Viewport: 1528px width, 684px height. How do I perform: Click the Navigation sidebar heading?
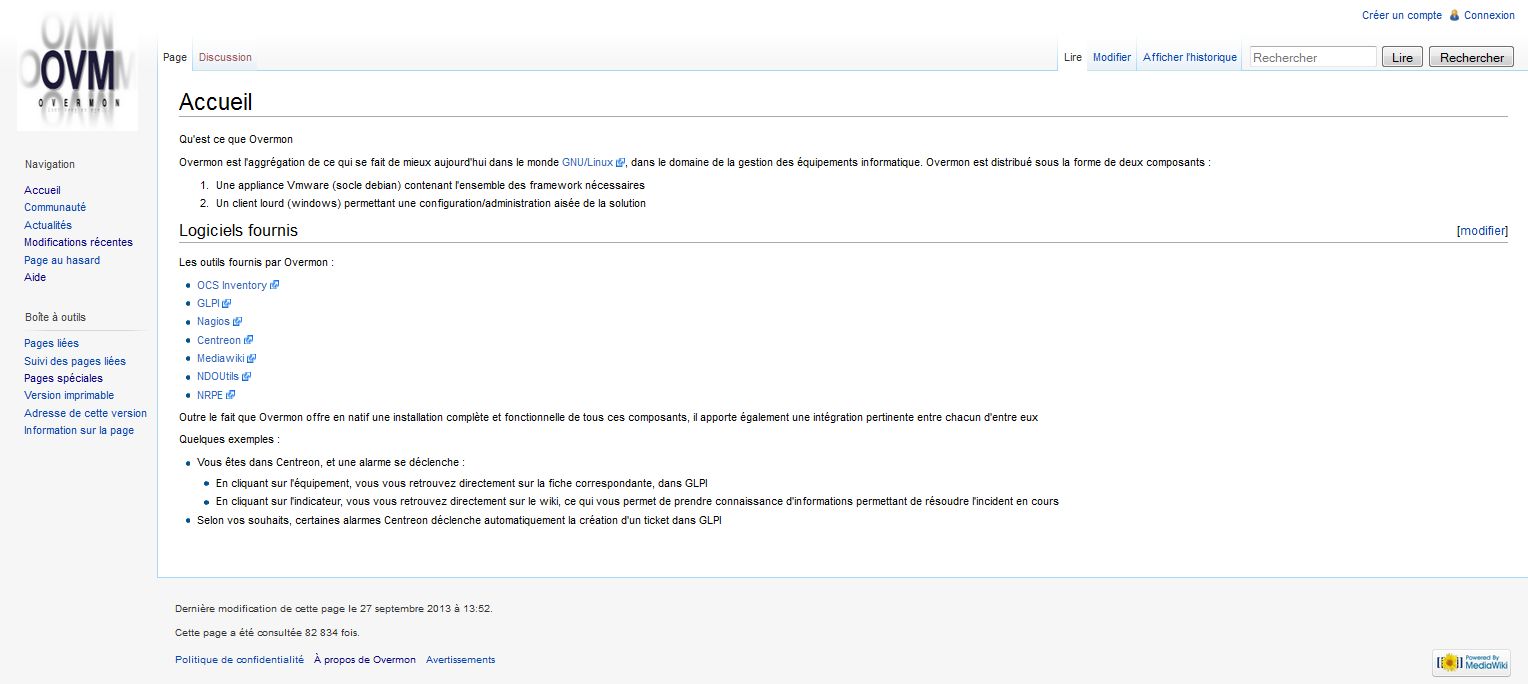(50, 164)
